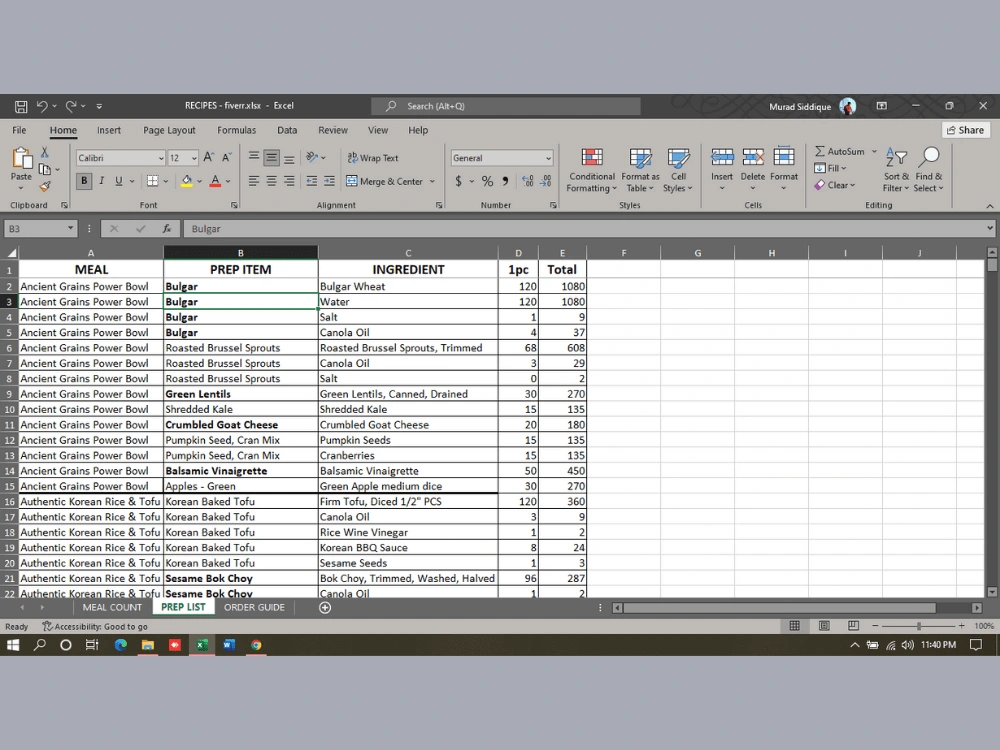Click the Borders icon

coord(152,181)
